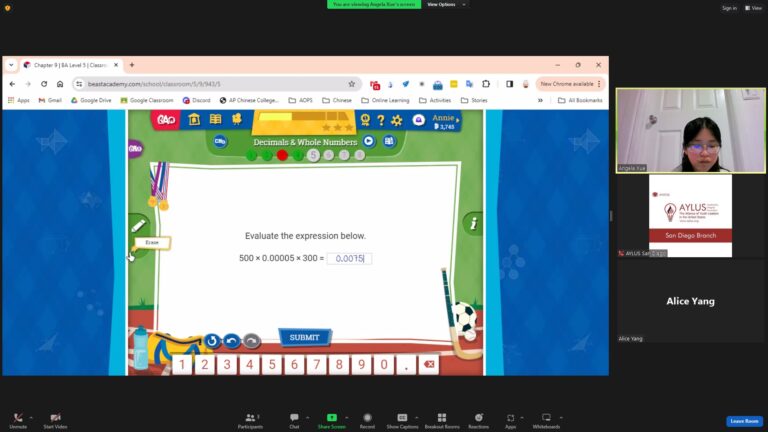This screenshot has width=768, height=432.
Task: Tap the number 9 keypad key
Action: pos(361,364)
